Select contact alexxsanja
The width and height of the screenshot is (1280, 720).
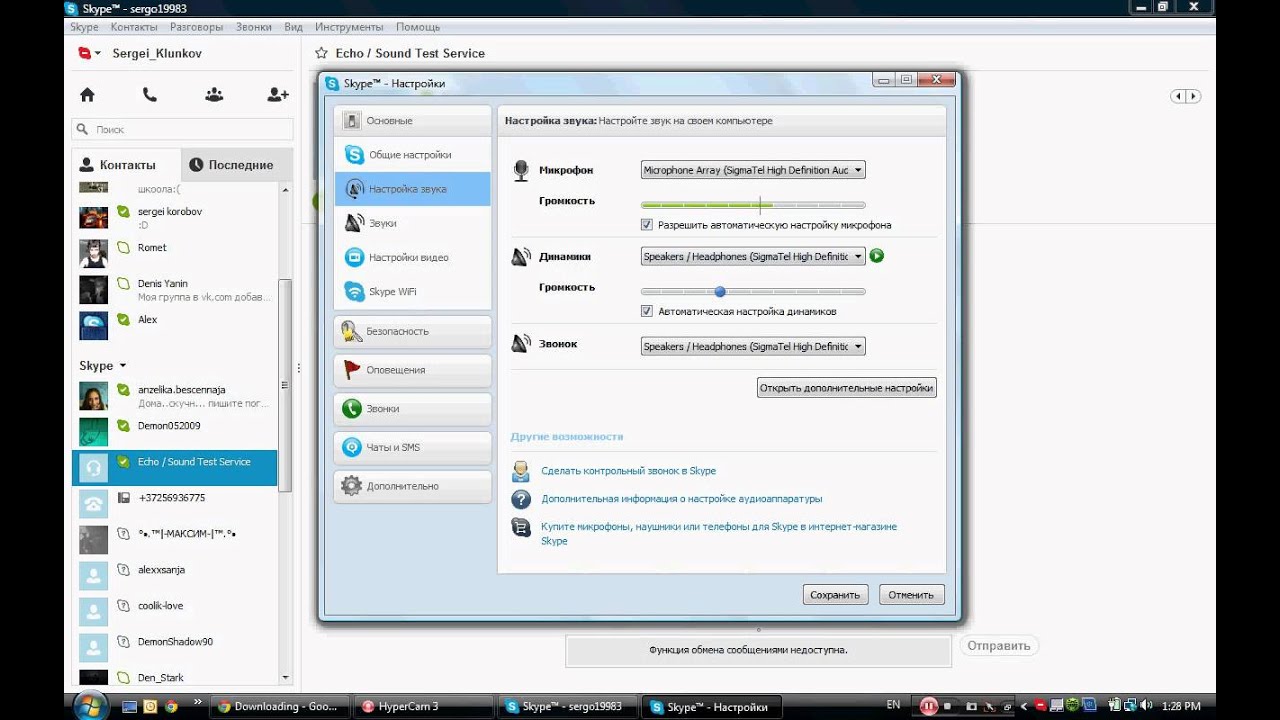(174, 575)
